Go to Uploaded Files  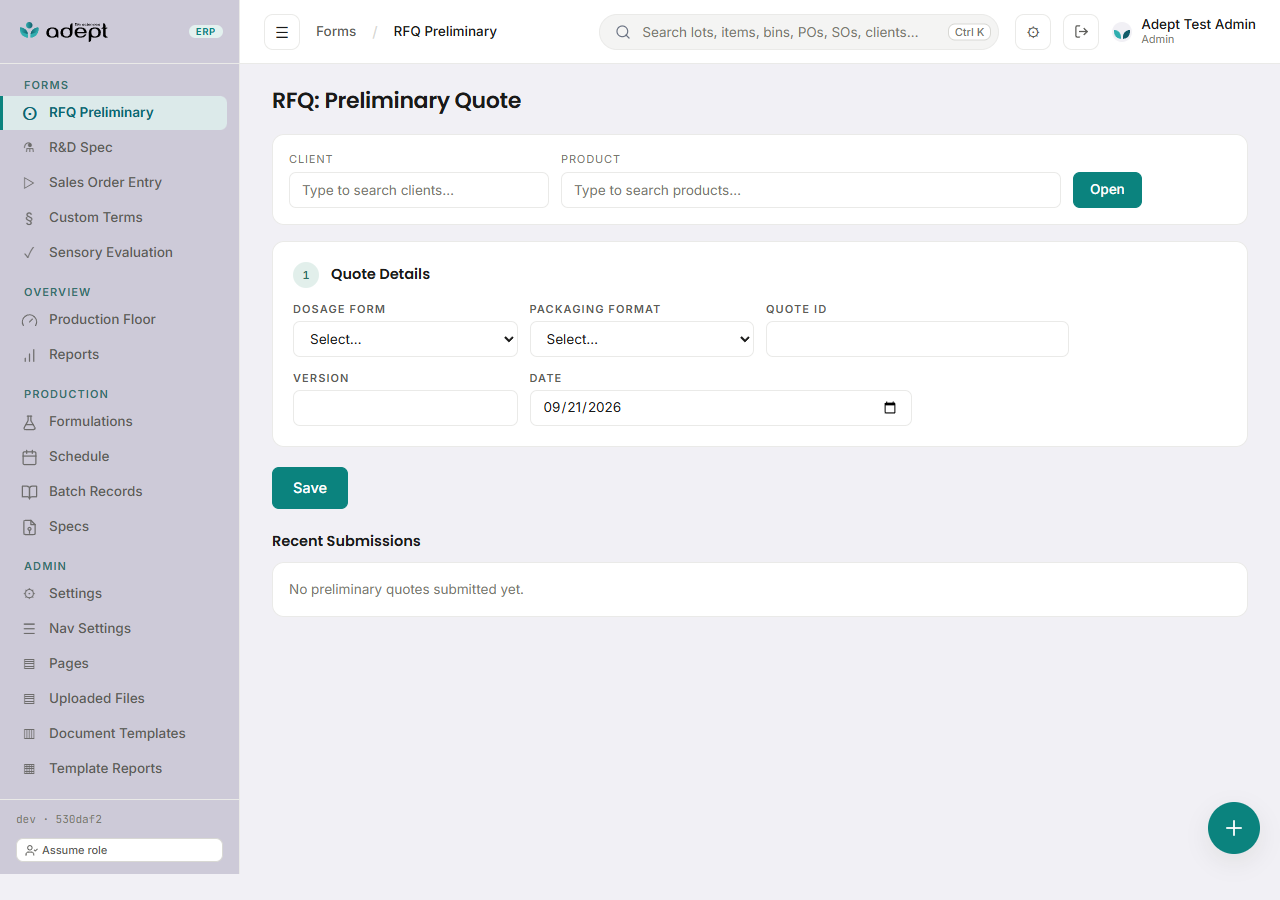click(114, 699)
